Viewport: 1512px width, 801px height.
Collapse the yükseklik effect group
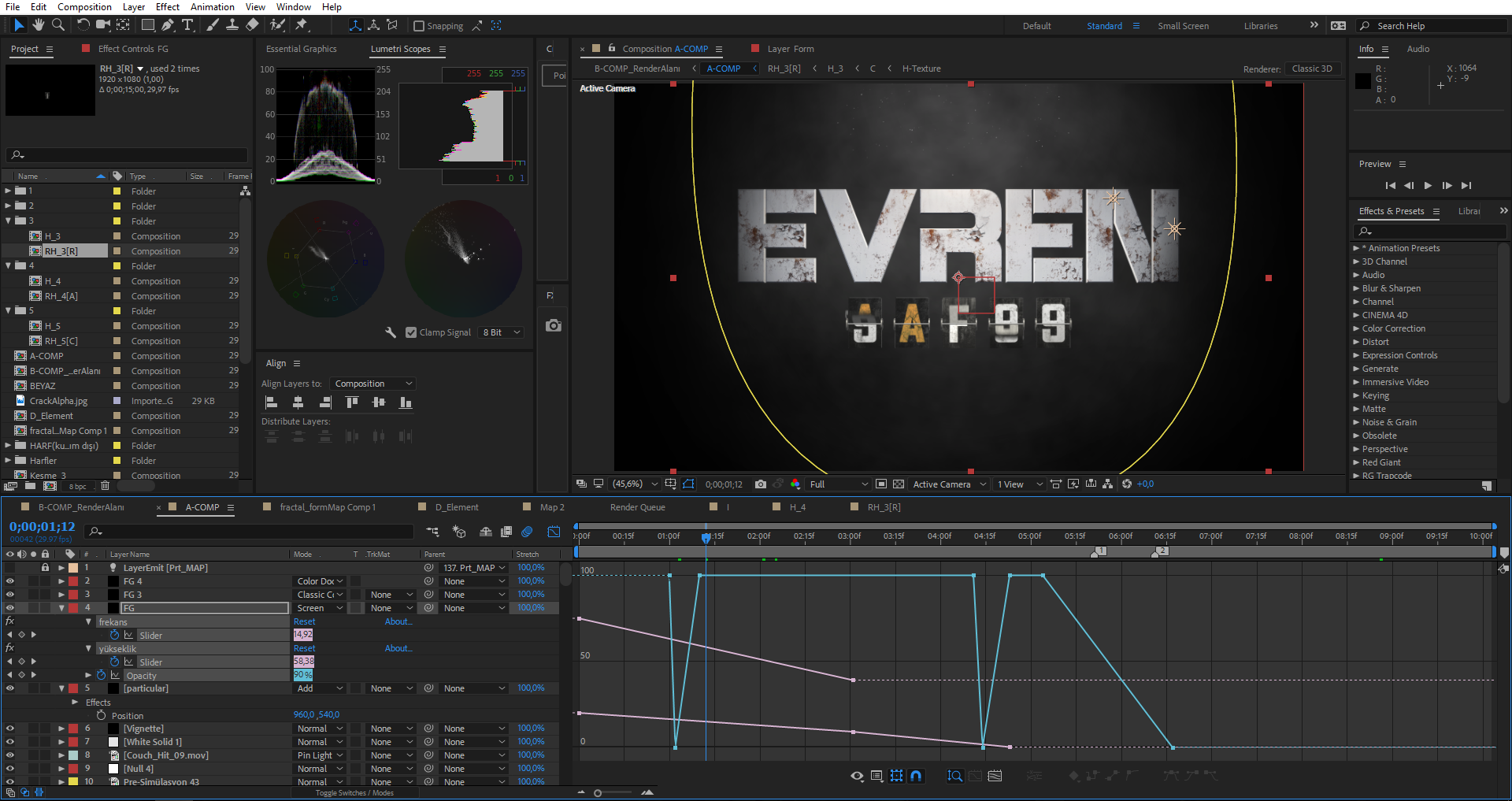pyautogui.click(x=88, y=649)
